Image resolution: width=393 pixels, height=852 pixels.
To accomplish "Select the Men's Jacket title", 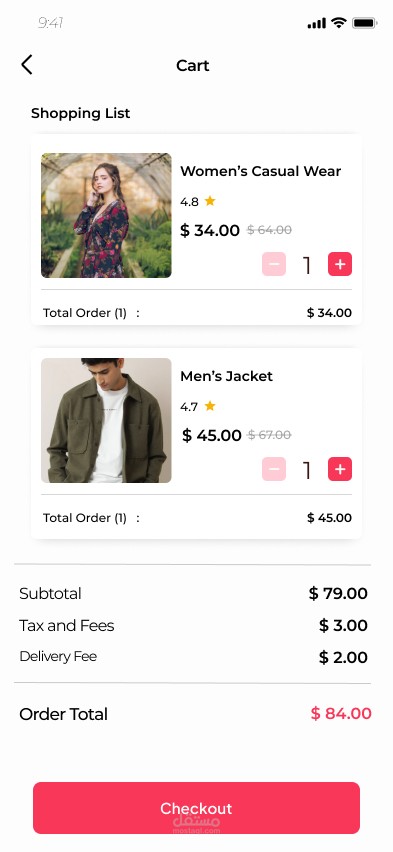I will (226, 376).
